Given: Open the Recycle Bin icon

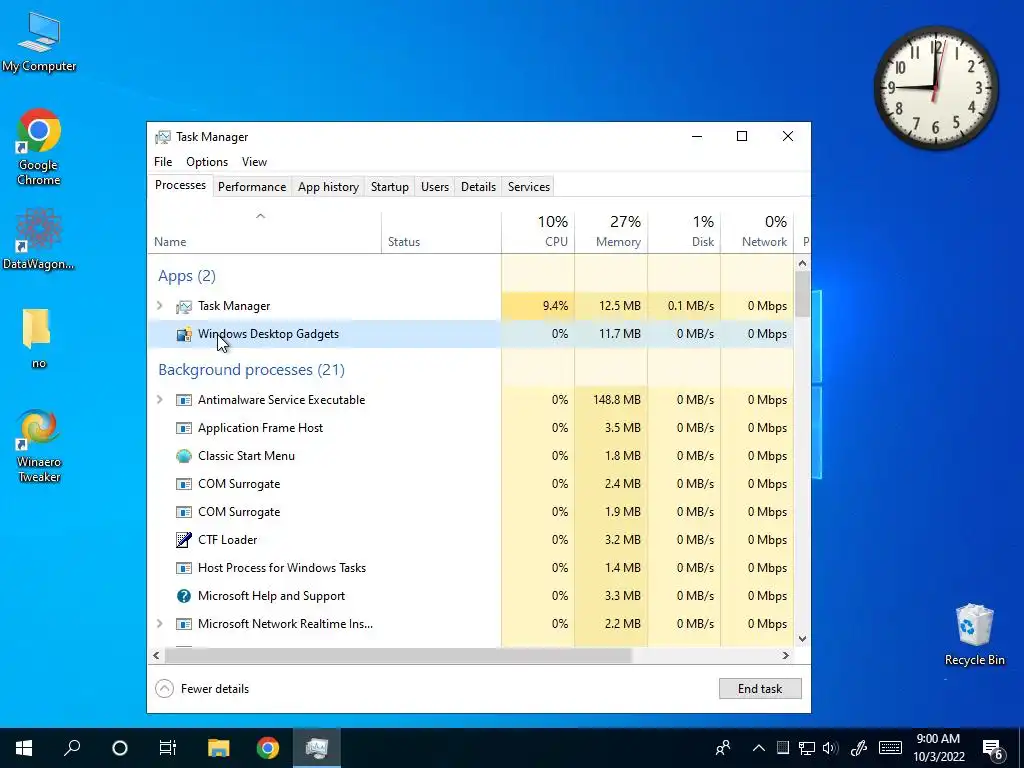Looking at the screenshot, I should (x=974, y=635).
